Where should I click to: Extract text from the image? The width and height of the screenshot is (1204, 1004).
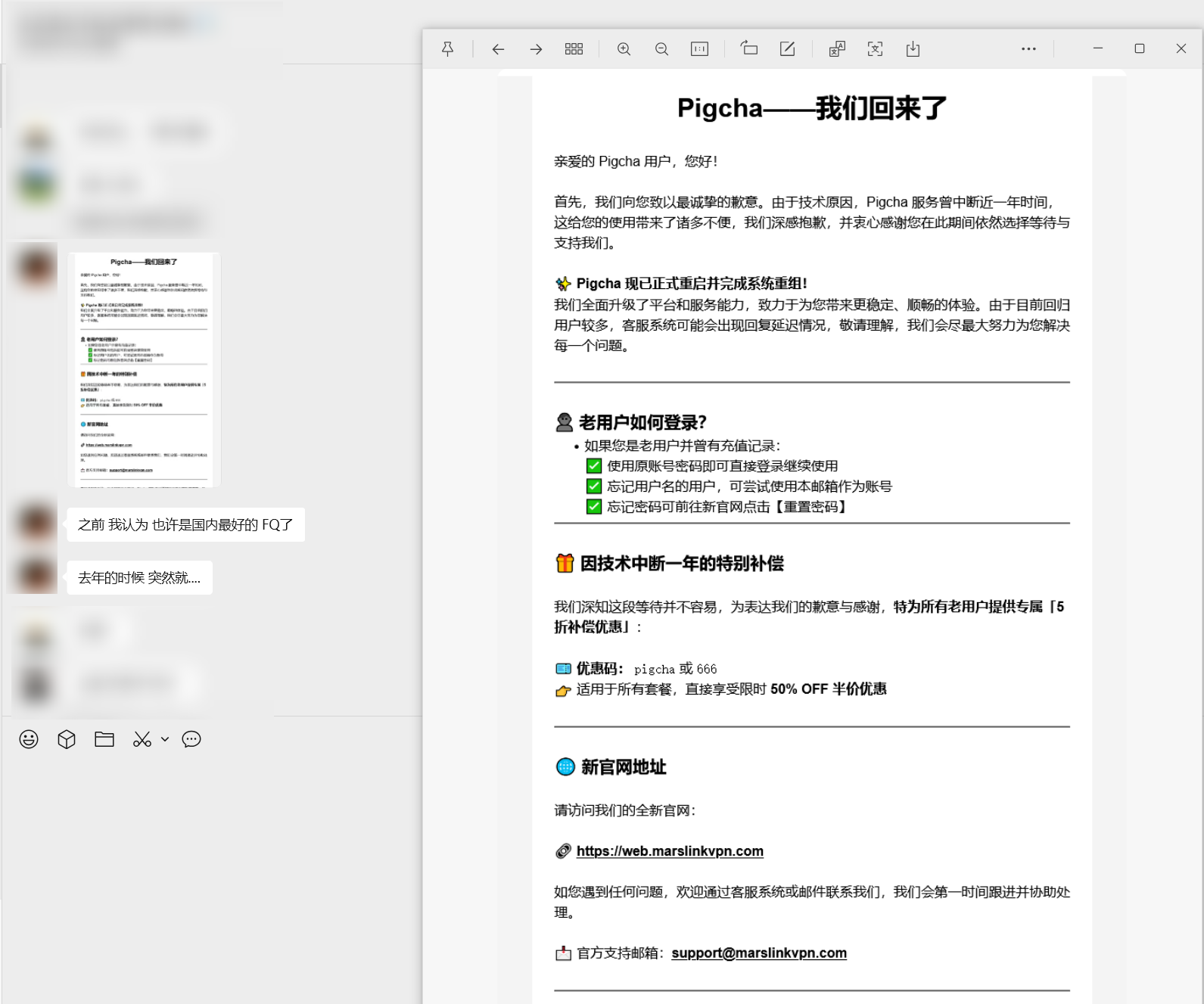pos(875,49)
